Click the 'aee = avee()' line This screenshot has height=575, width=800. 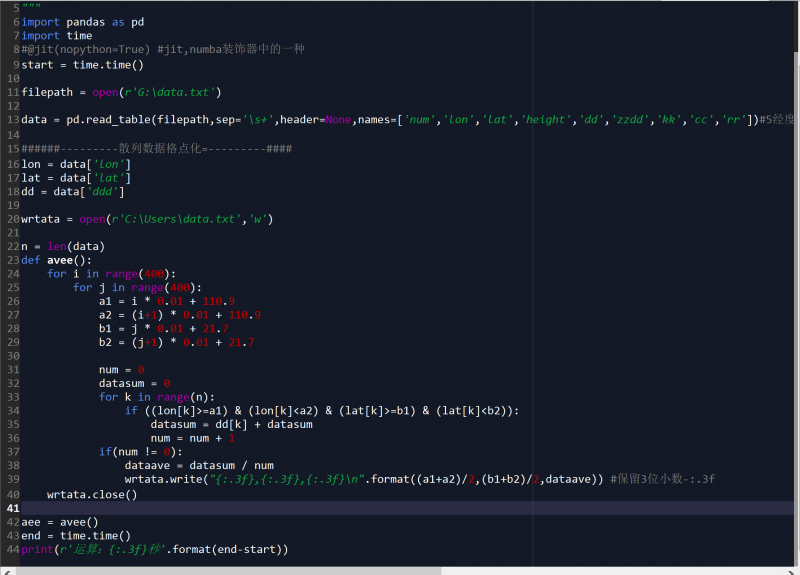pyautogui.click(x=60, y=522)
